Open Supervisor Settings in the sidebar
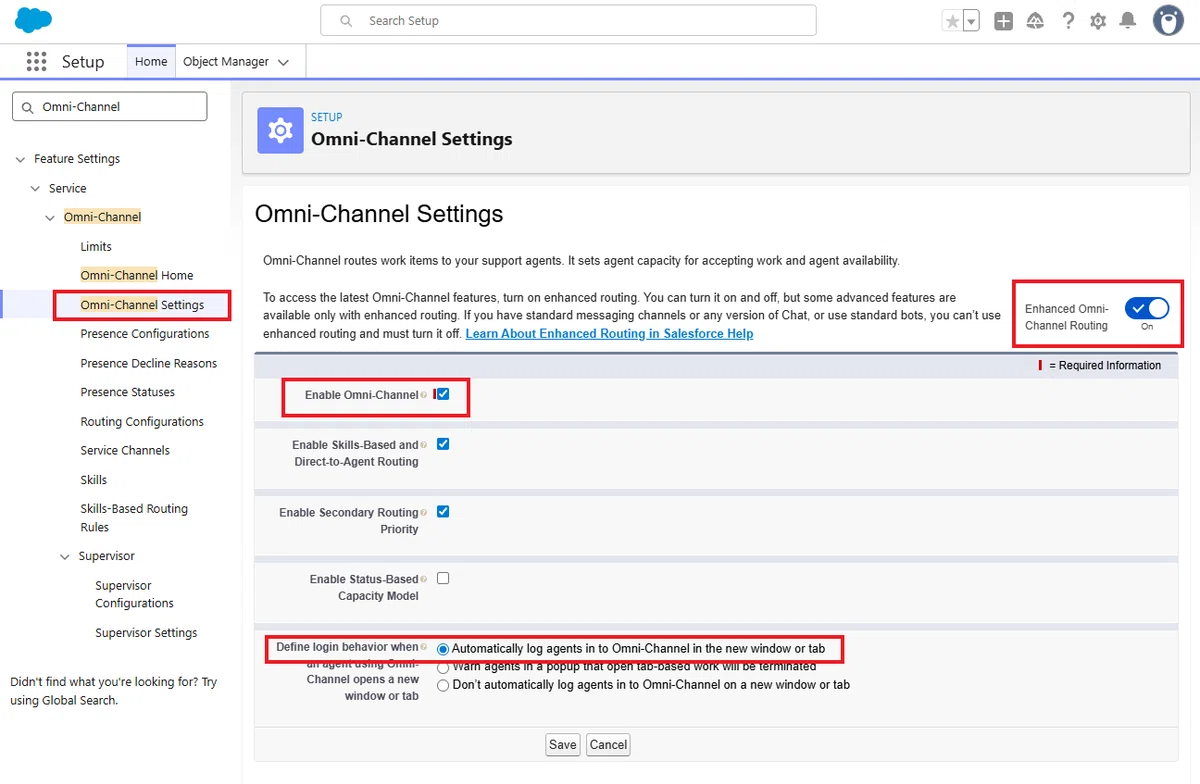Image resolution: width=1200 pixels, height=784 pixels. [x=146, y=633]
